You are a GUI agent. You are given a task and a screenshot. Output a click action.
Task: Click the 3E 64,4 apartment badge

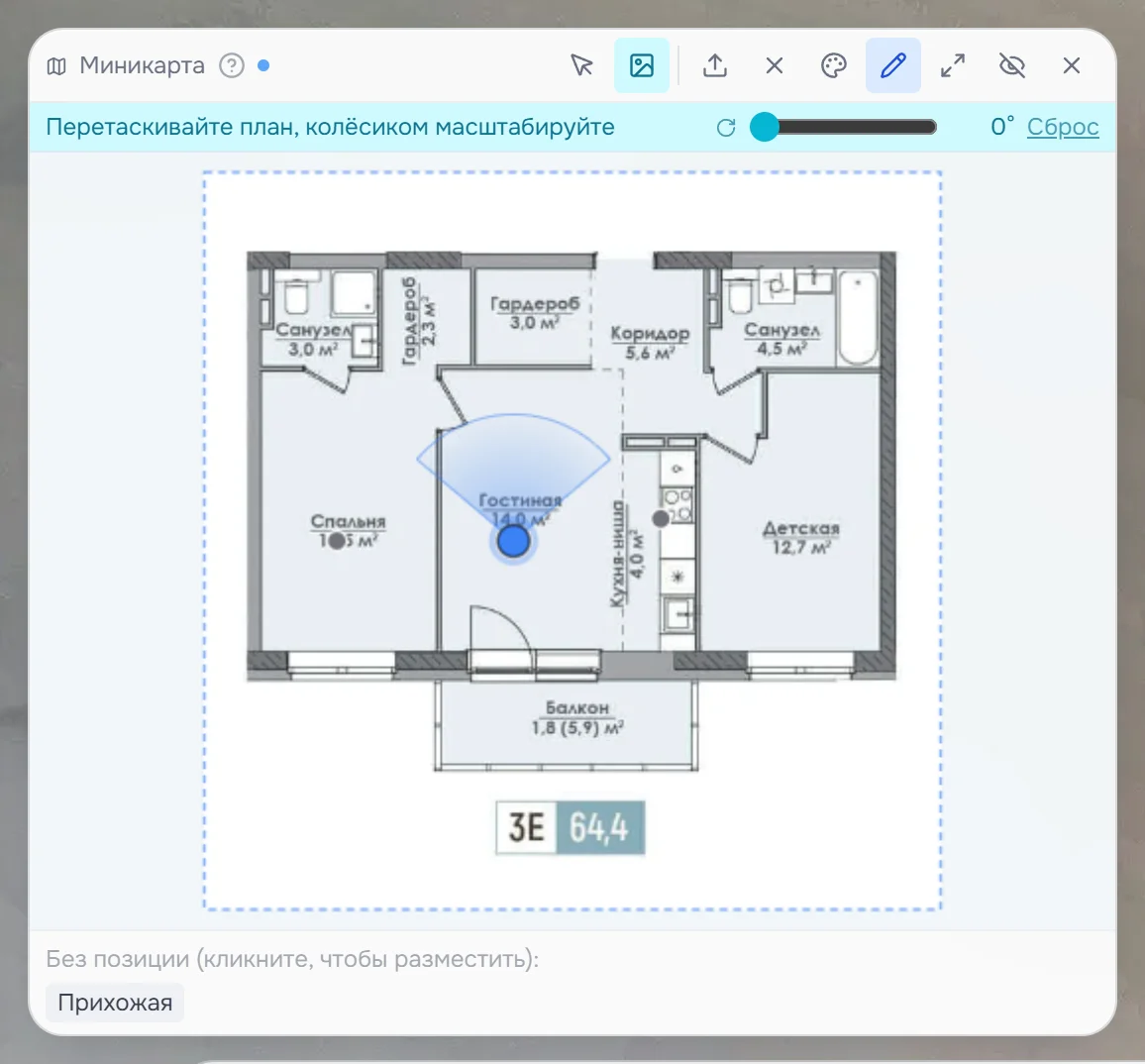coord(571,827)
